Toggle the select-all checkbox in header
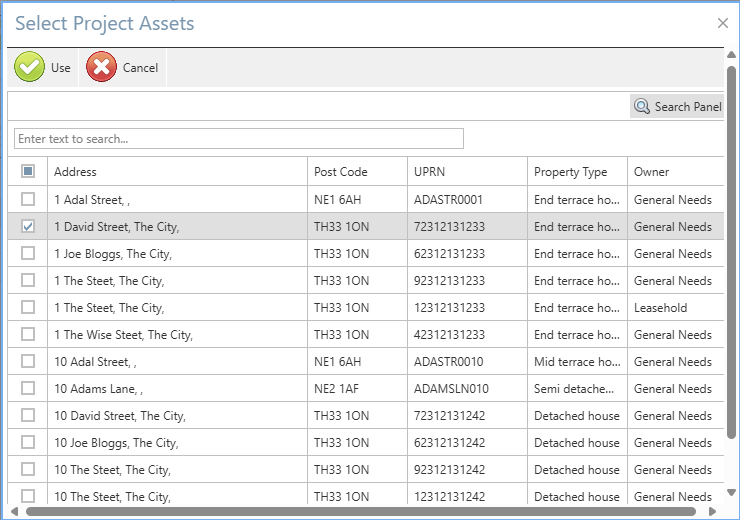This screenshot has height=520, width=740. coord(28,172)
